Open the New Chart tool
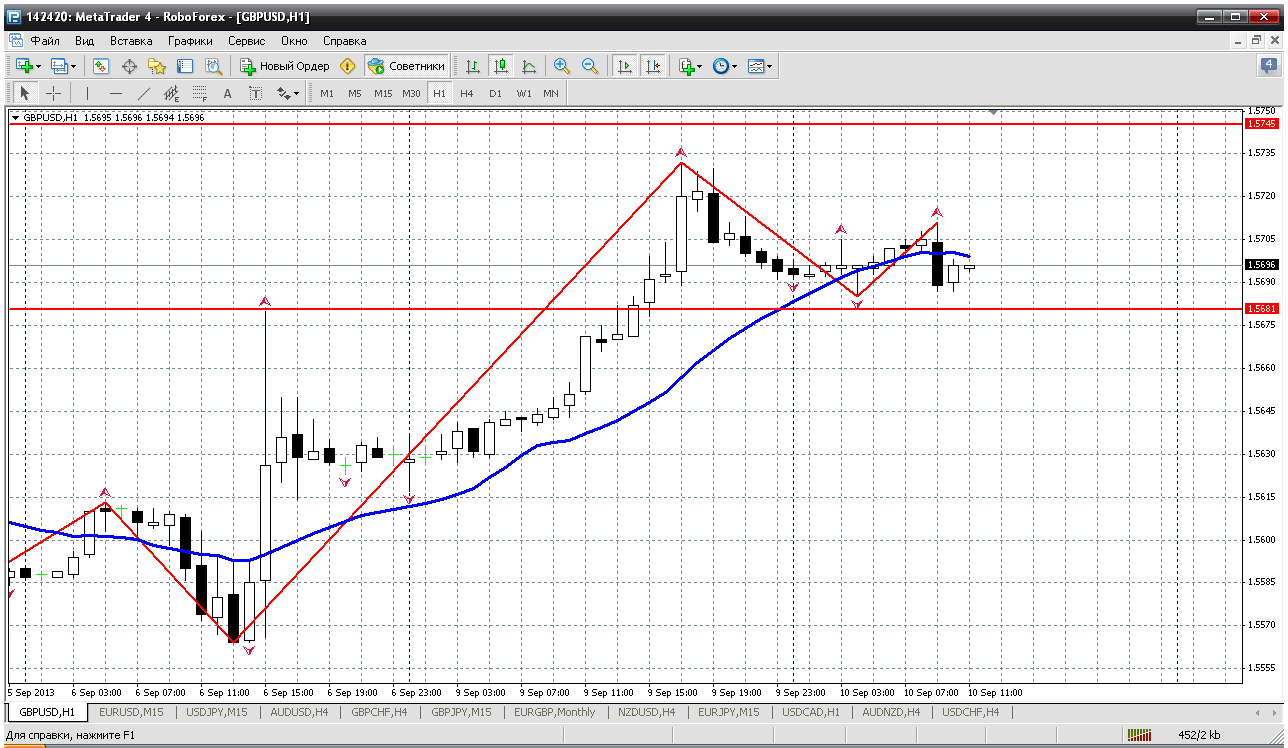The height and width of the screenshot is (748, 1288). 27,66
